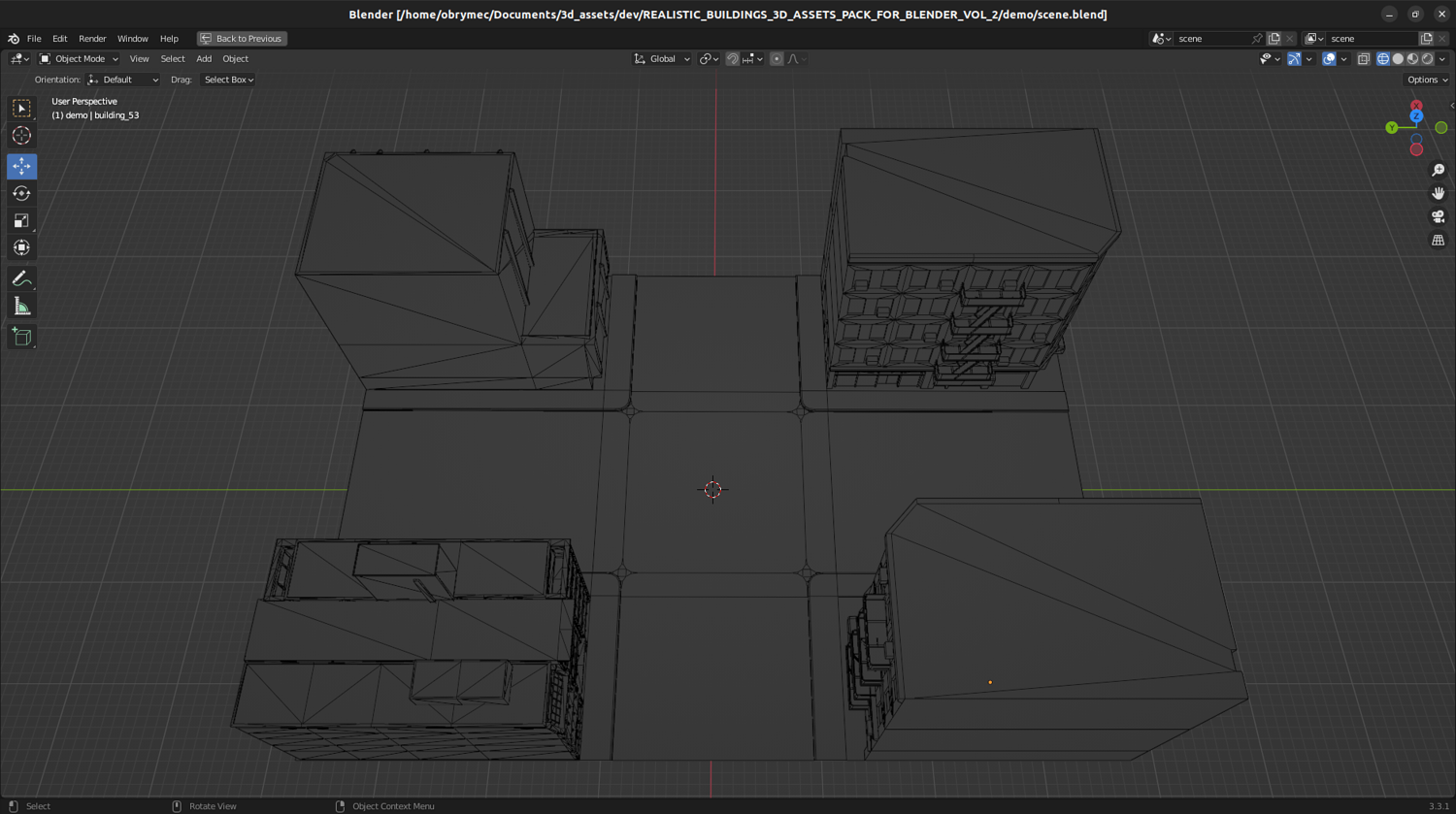Switch to Material Preview shading

pos(1412,59)
